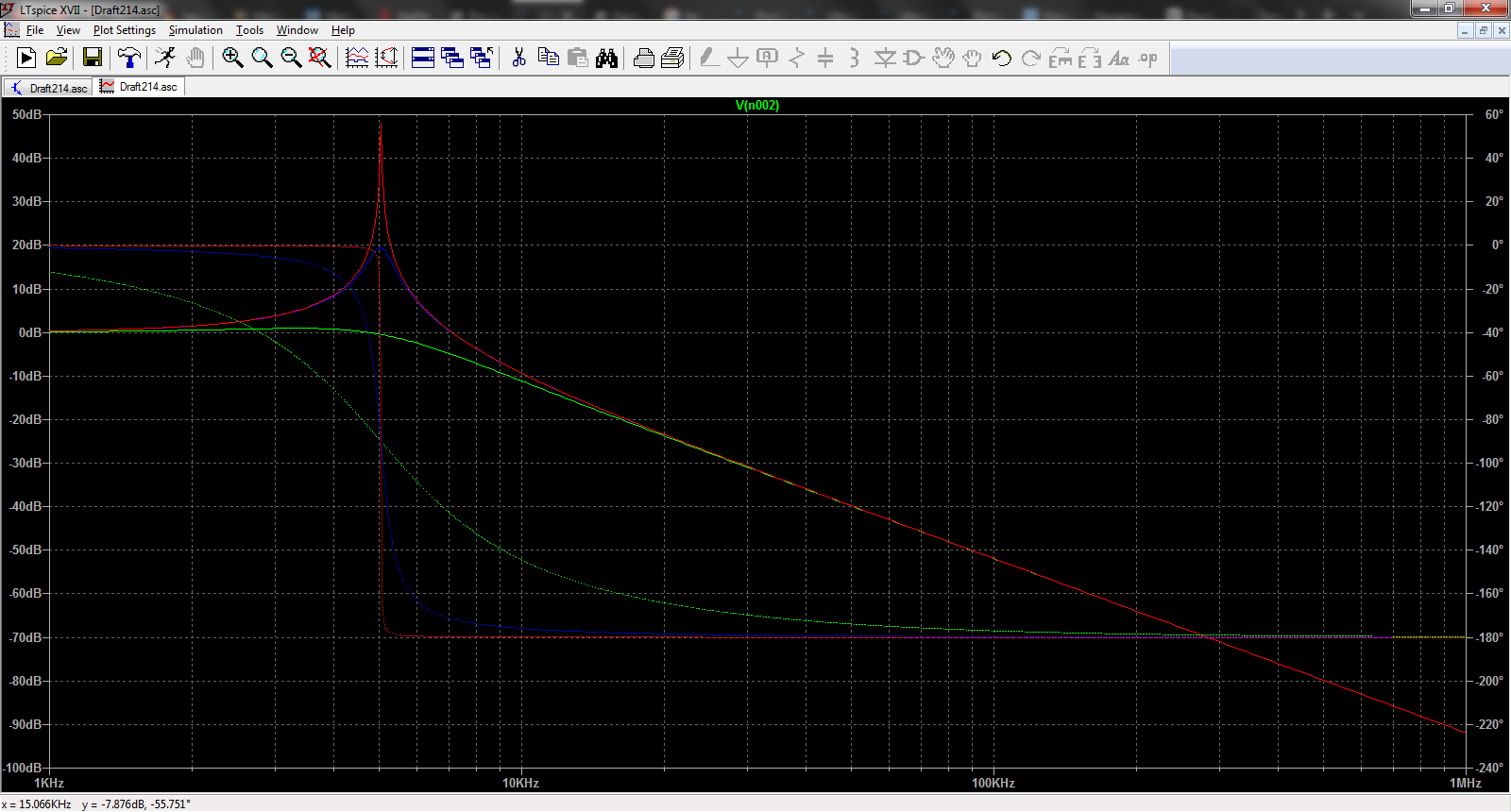Click the 10KHz frequency axis label
Viewport: 1511px width, 812px height.
click(520, 783)
